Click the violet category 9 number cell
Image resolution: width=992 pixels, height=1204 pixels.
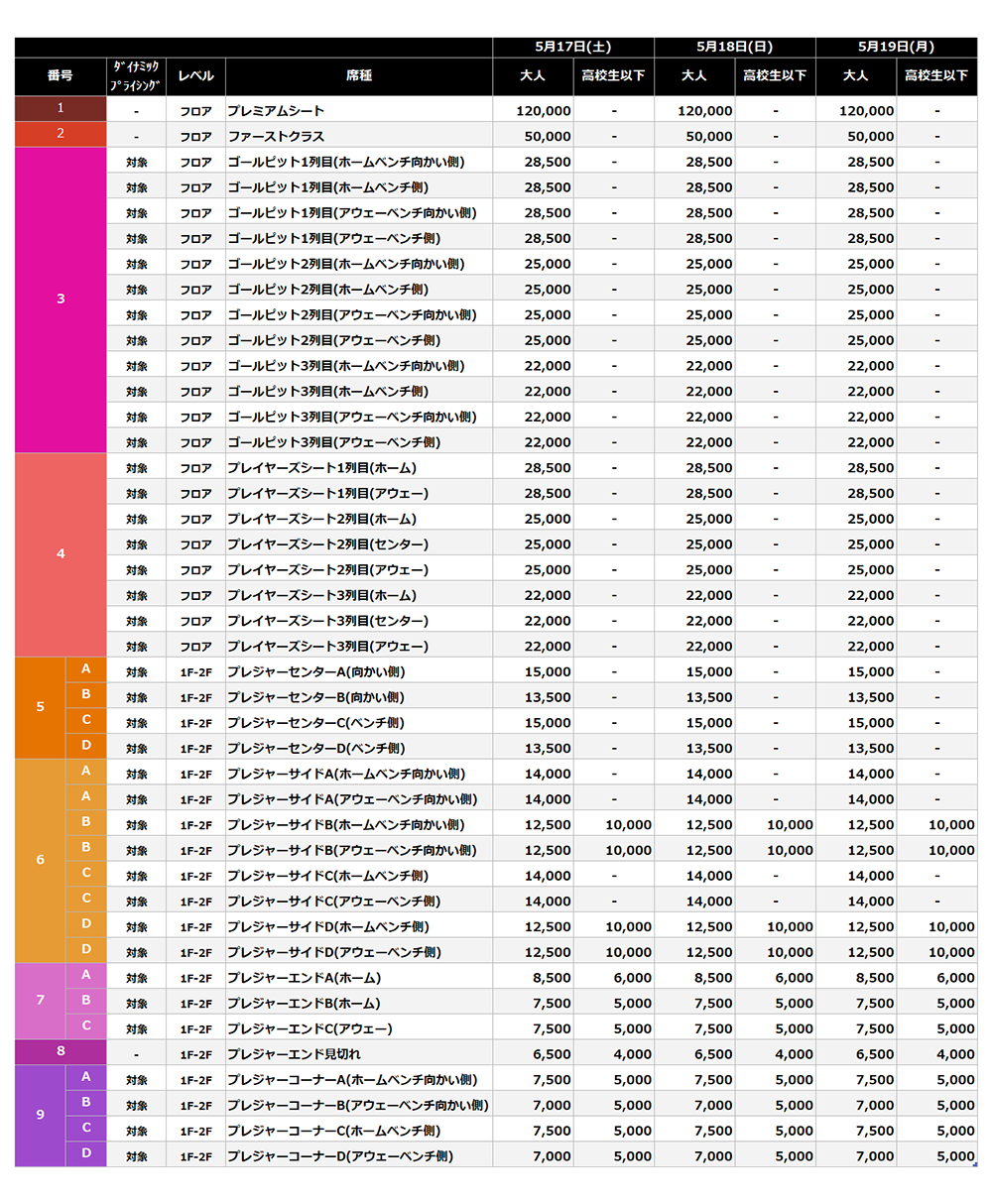(40, 1116)
